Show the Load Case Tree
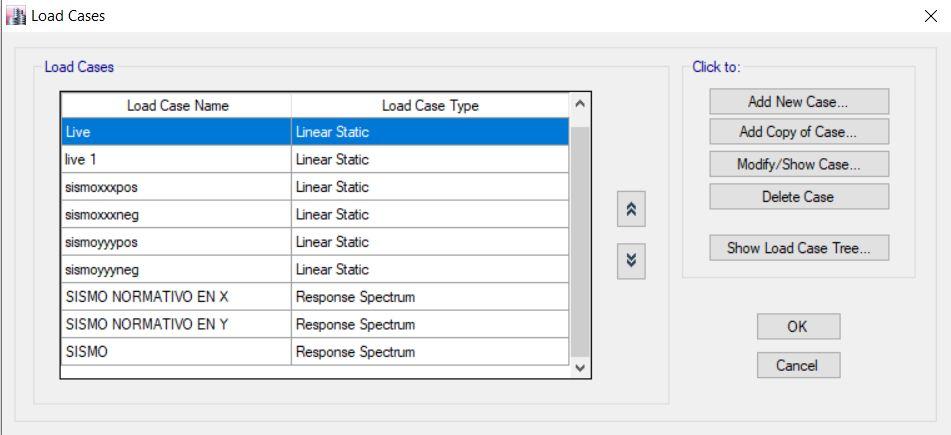Viewport: 951px width, 435px height. point(798,249)
